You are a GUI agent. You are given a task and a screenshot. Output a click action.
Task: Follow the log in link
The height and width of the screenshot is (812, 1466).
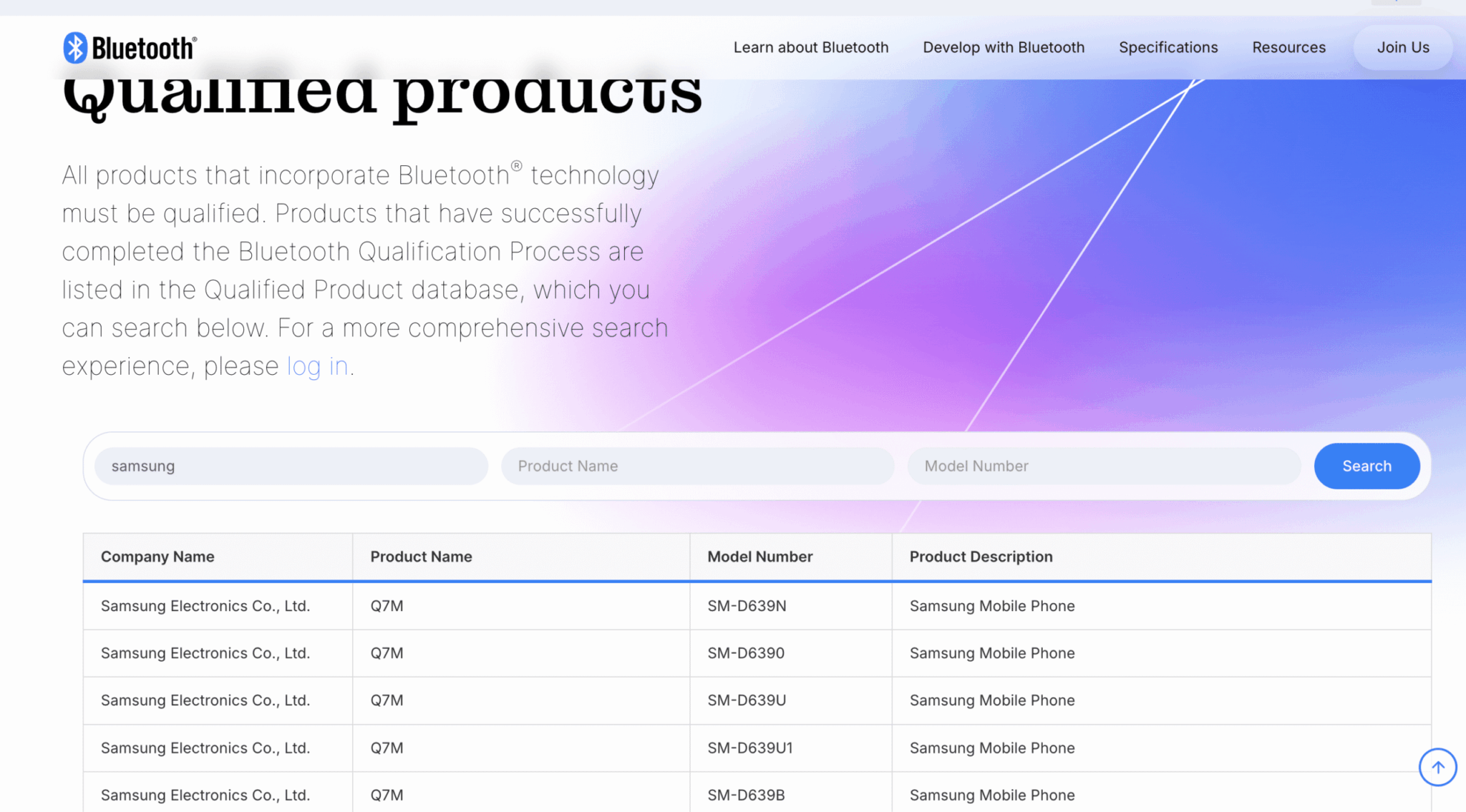[317, 366]
